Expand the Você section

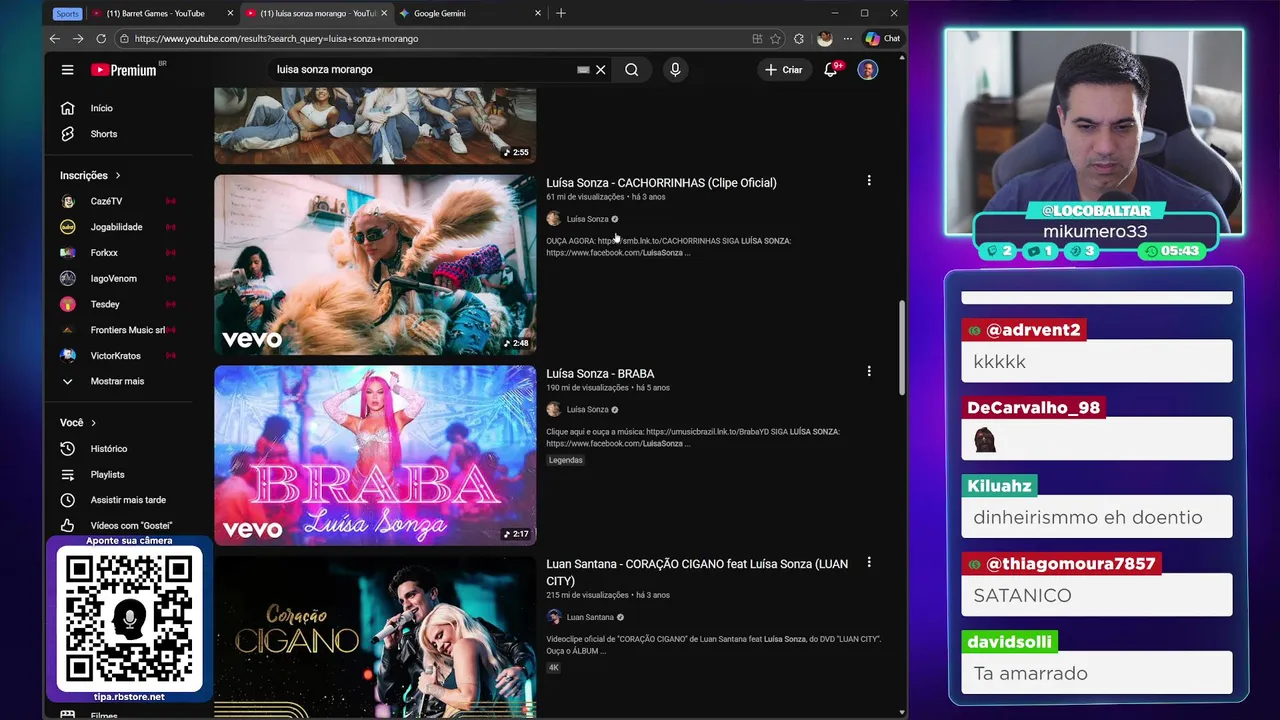(78, 422)
